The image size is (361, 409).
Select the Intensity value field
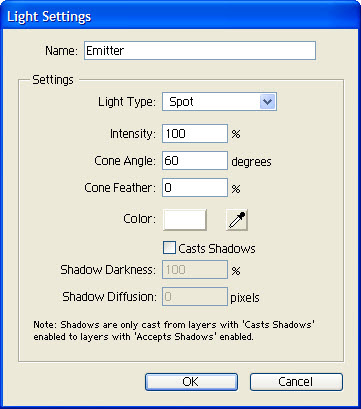(x=195, y=134)
